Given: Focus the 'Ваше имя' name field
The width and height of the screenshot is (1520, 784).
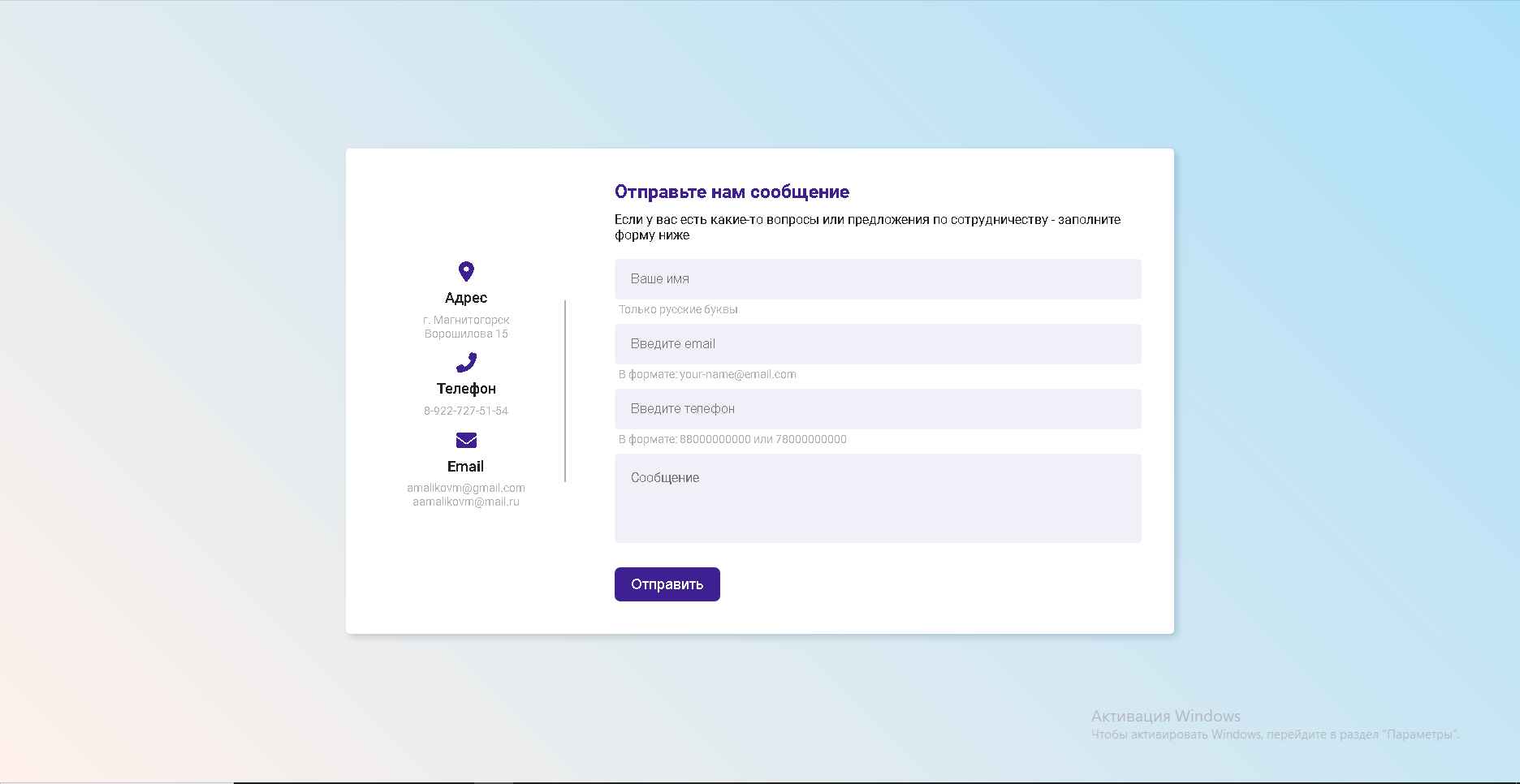Looking at the screenshot, I should click(x=878, y=279).
